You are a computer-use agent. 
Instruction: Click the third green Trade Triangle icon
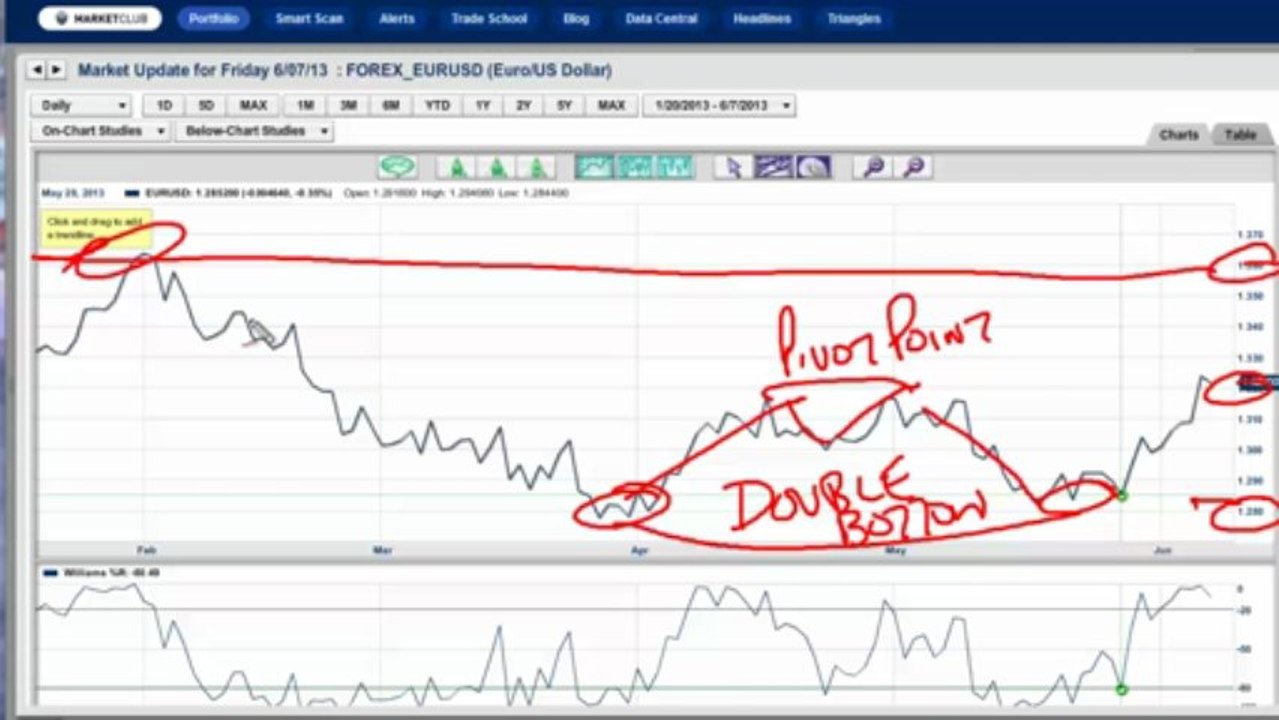(536, 167)
